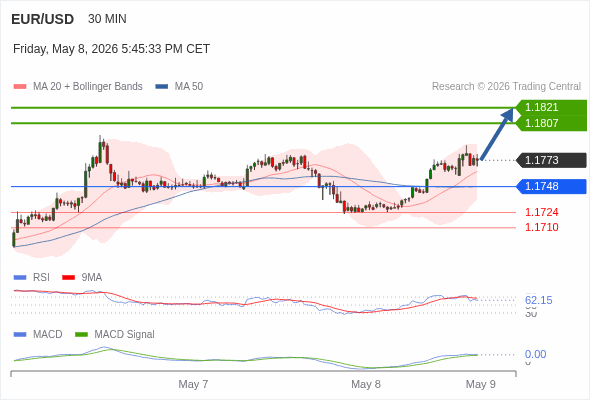Click the green MACD Signal legend marker

(x=81, y=335)
